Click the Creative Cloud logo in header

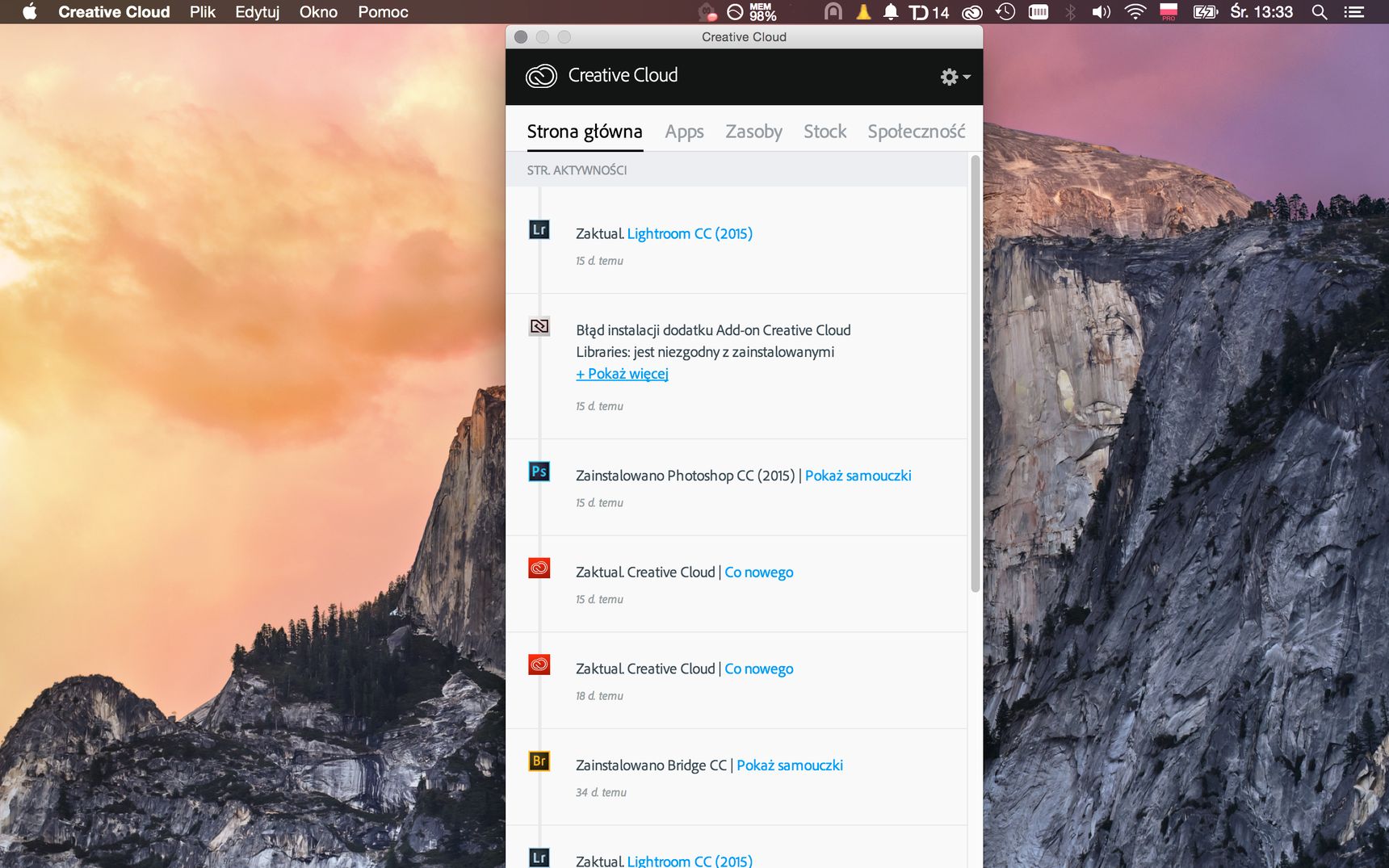tap(541, 76)
